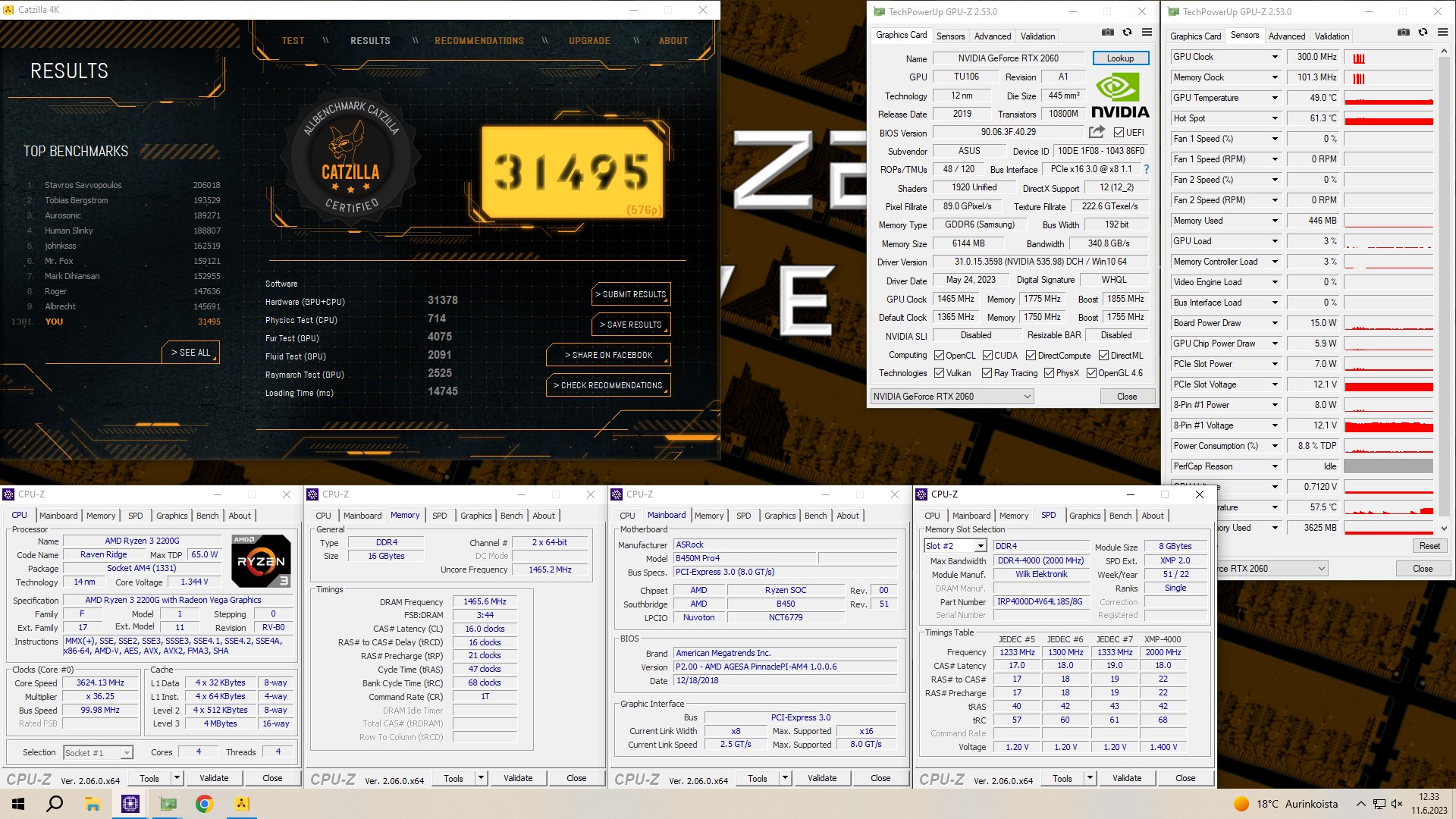Toggle the DirectCompute checkbox
The image size is (1456, 819).
pos(1031,356)
